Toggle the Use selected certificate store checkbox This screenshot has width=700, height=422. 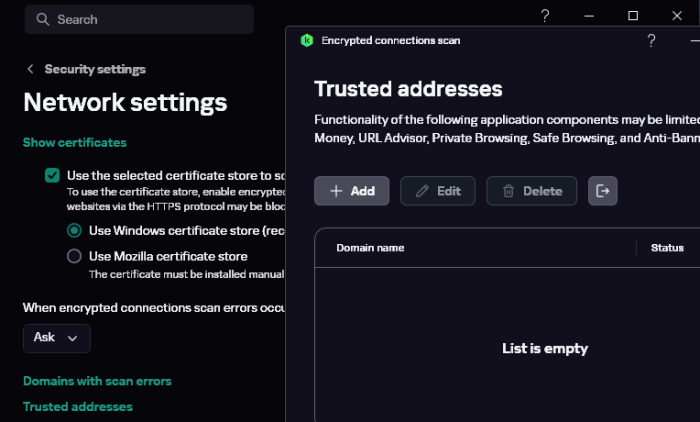pyautogui.click(x=52, y=147)
